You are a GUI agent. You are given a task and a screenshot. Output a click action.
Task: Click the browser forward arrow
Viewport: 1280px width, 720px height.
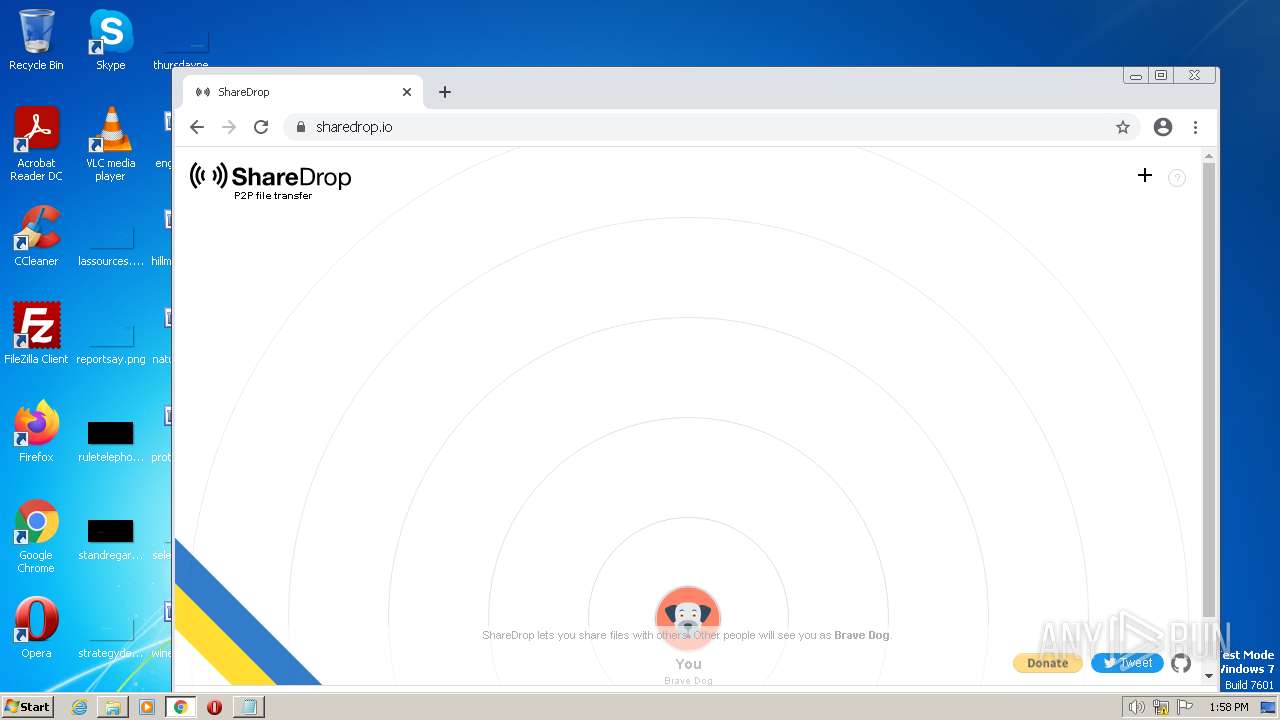click(229, 127)
